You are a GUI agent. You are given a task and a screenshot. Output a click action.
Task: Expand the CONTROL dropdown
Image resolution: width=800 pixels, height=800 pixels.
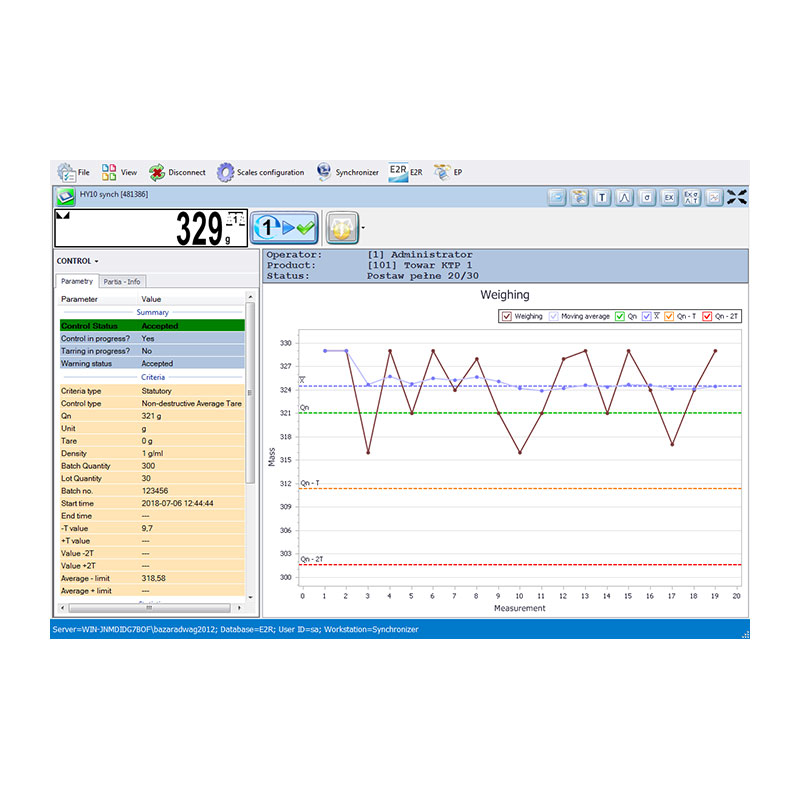tap(78, 261)
